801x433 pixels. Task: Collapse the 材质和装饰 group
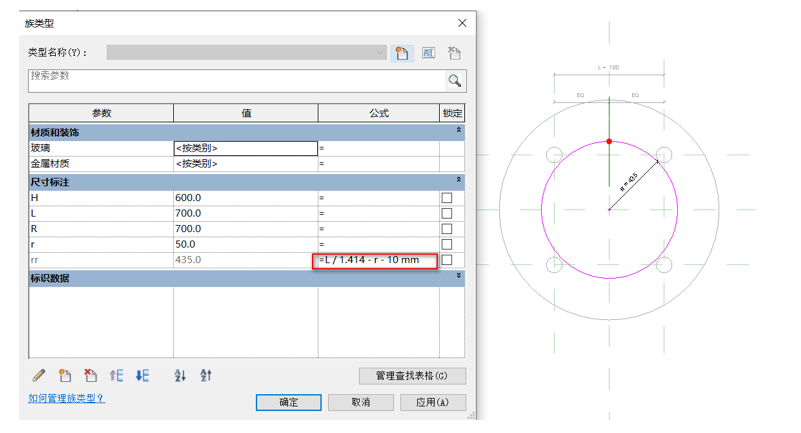[459, 130]
